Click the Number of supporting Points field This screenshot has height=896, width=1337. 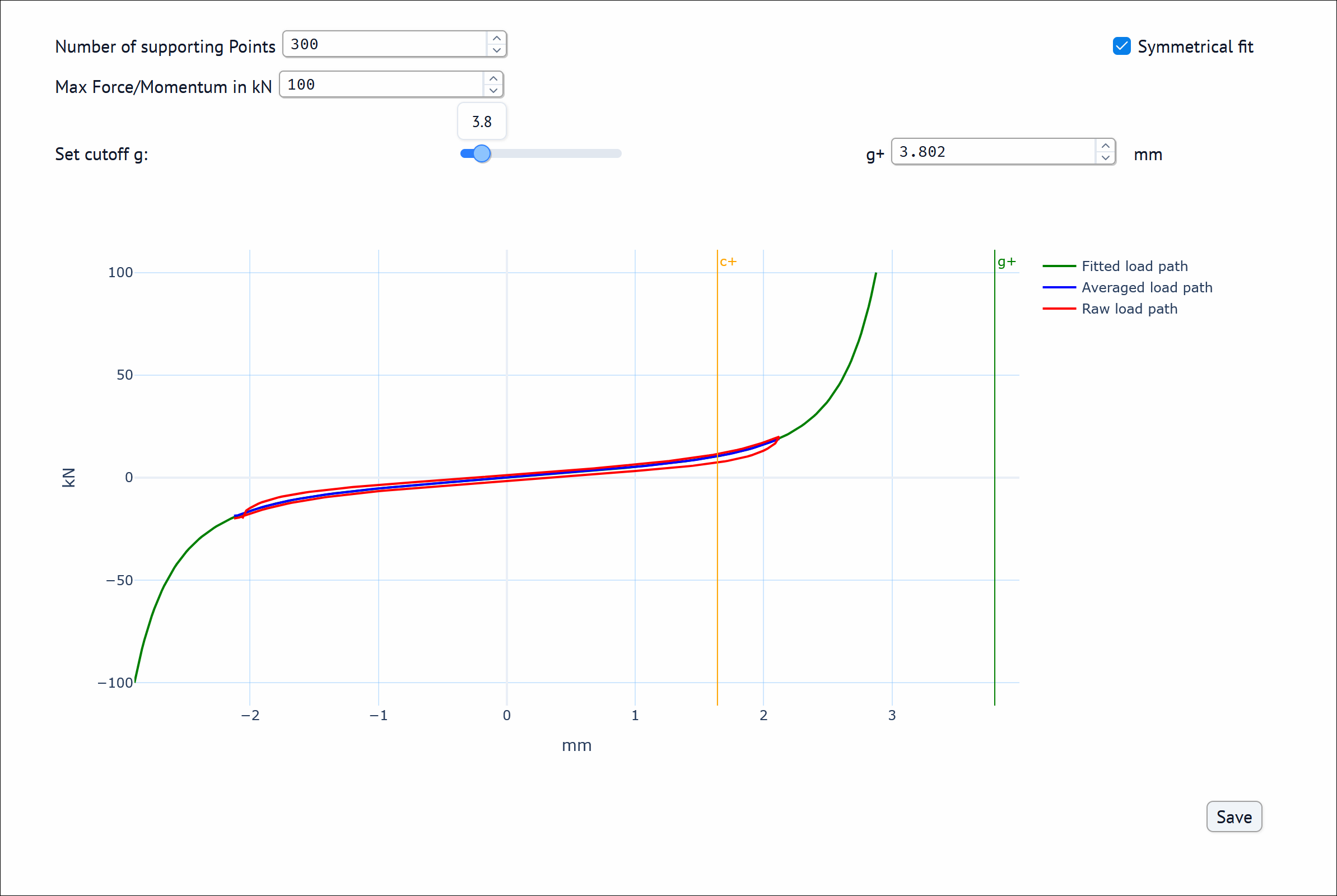coord(385,44)
